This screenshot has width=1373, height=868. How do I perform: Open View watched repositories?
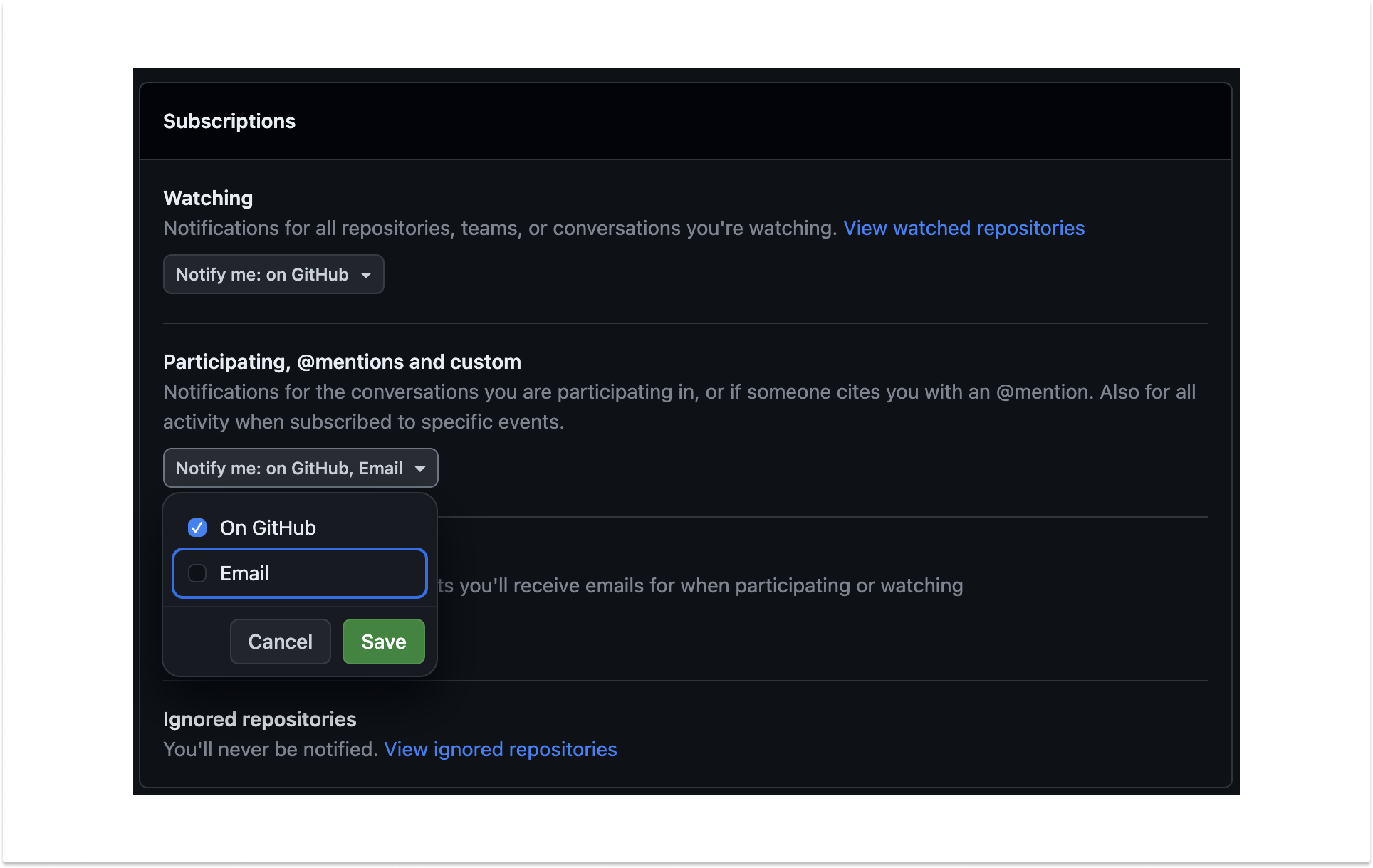(964, 228)
